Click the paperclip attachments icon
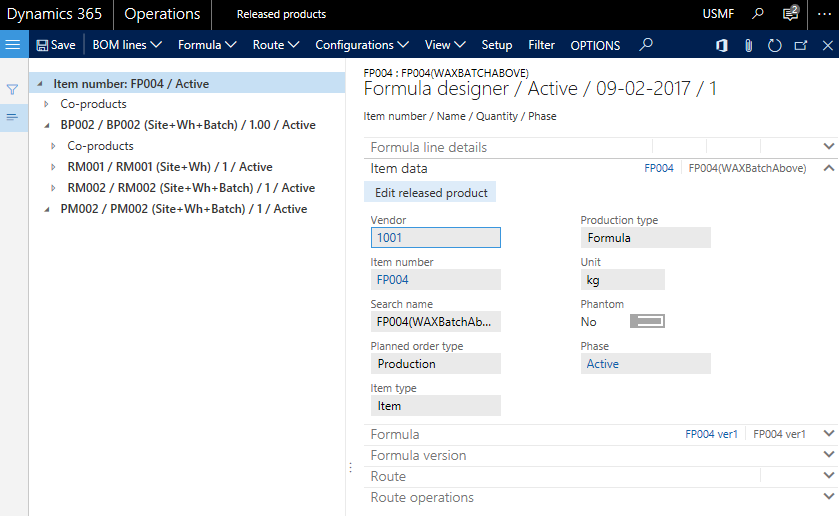The height and width of the screenshot is (516, 839). point(748,45)
